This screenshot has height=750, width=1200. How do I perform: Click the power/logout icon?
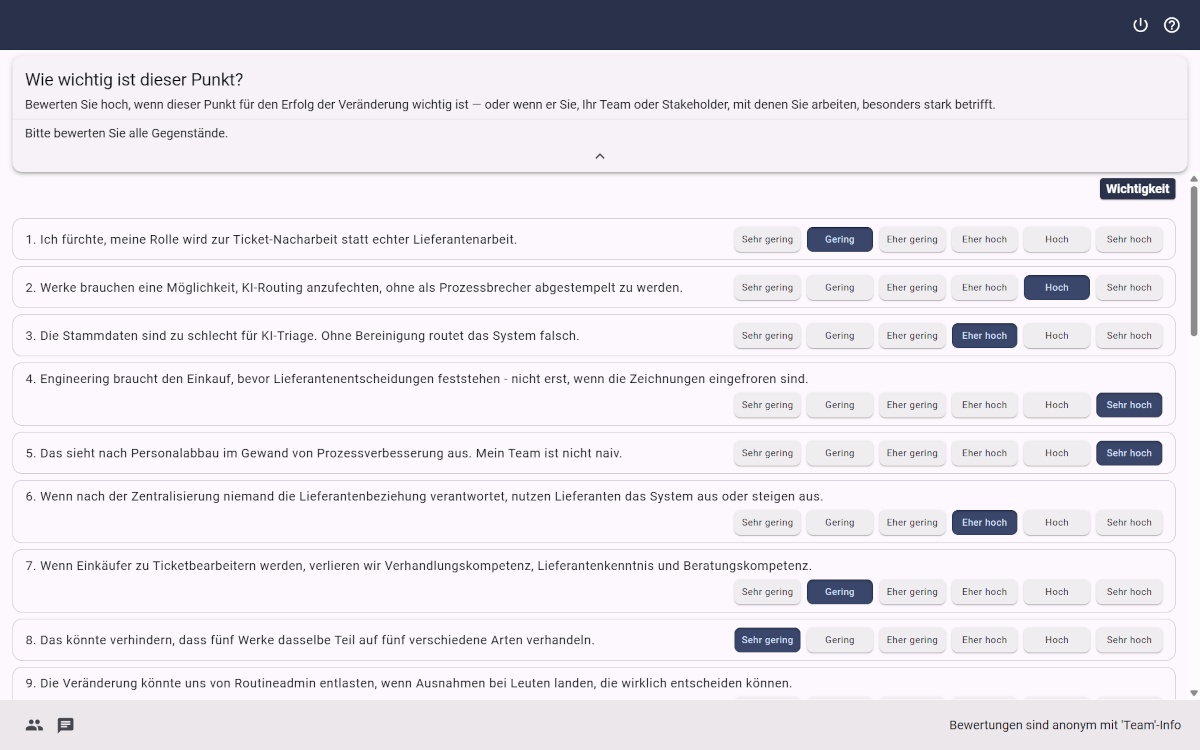point(1140,25)
